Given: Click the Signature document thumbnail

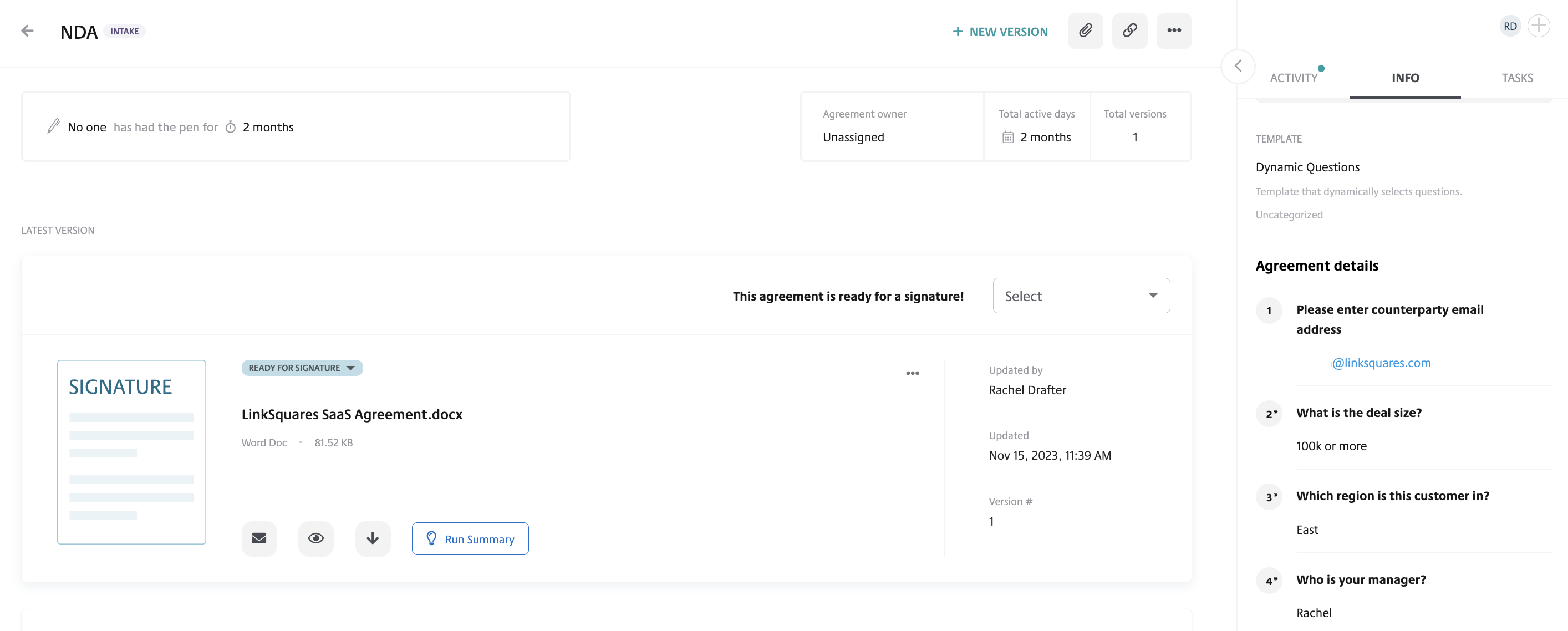Looking at the screenshot, I should pos(131,451).
